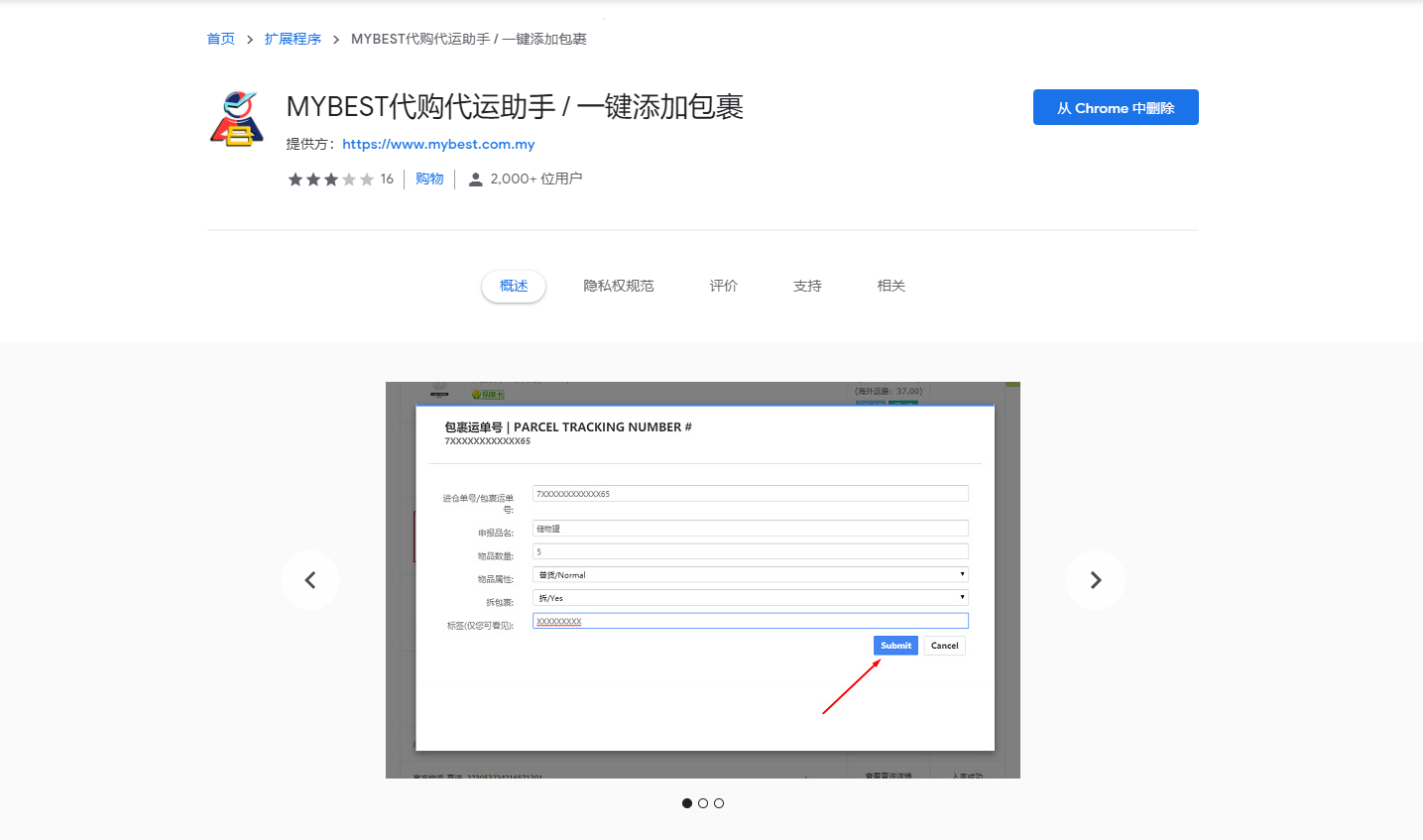Select the third carousel dot
Viewport: 1423px width, 840px height.
tap(719, 803)
